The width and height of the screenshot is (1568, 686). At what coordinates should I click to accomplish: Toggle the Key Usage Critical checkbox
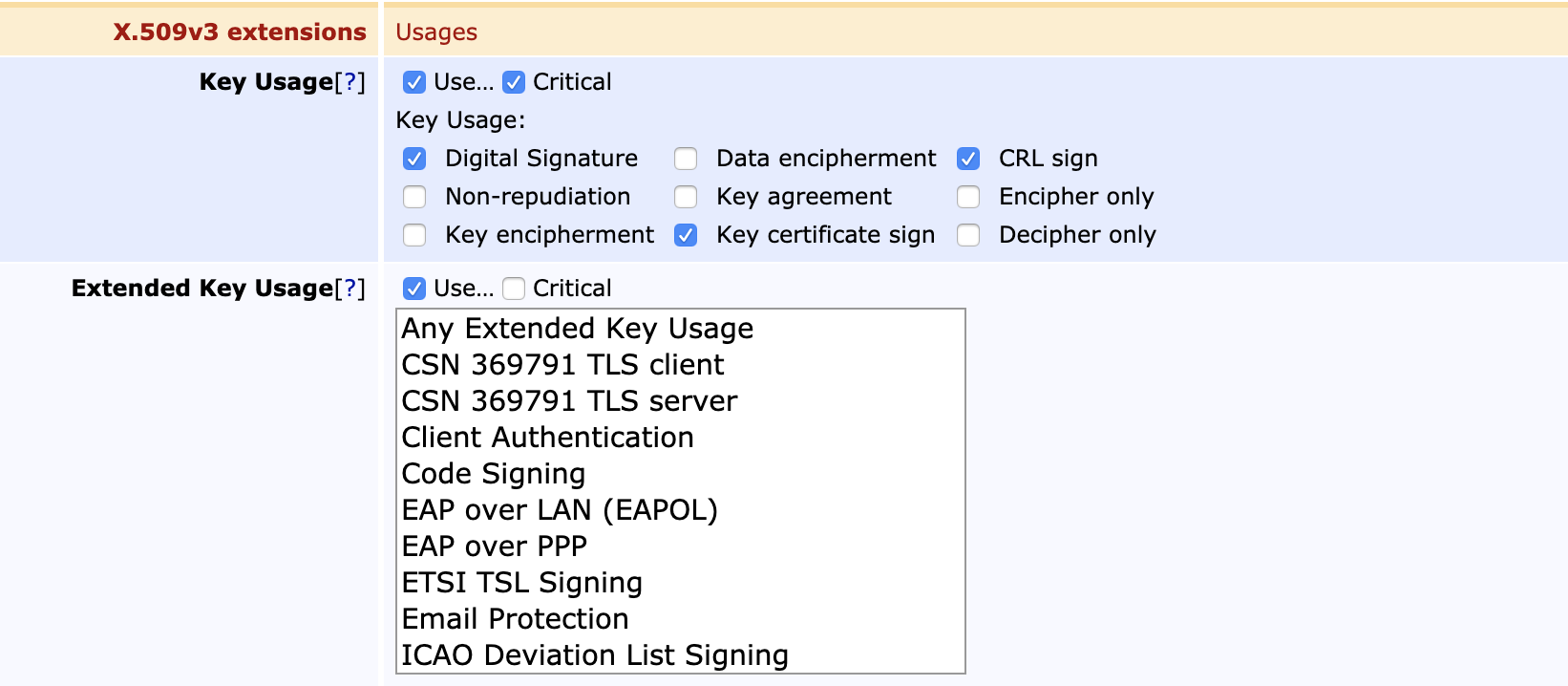514,82
